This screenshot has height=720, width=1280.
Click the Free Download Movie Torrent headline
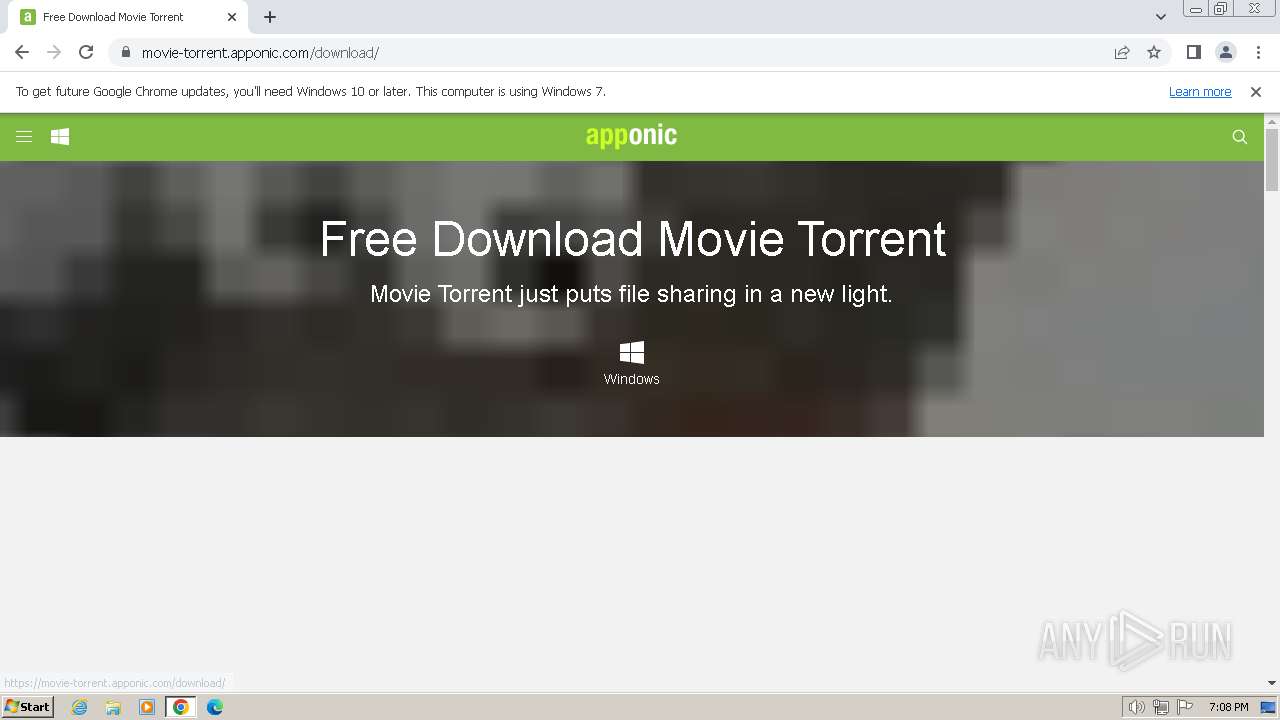pos(632,239)
